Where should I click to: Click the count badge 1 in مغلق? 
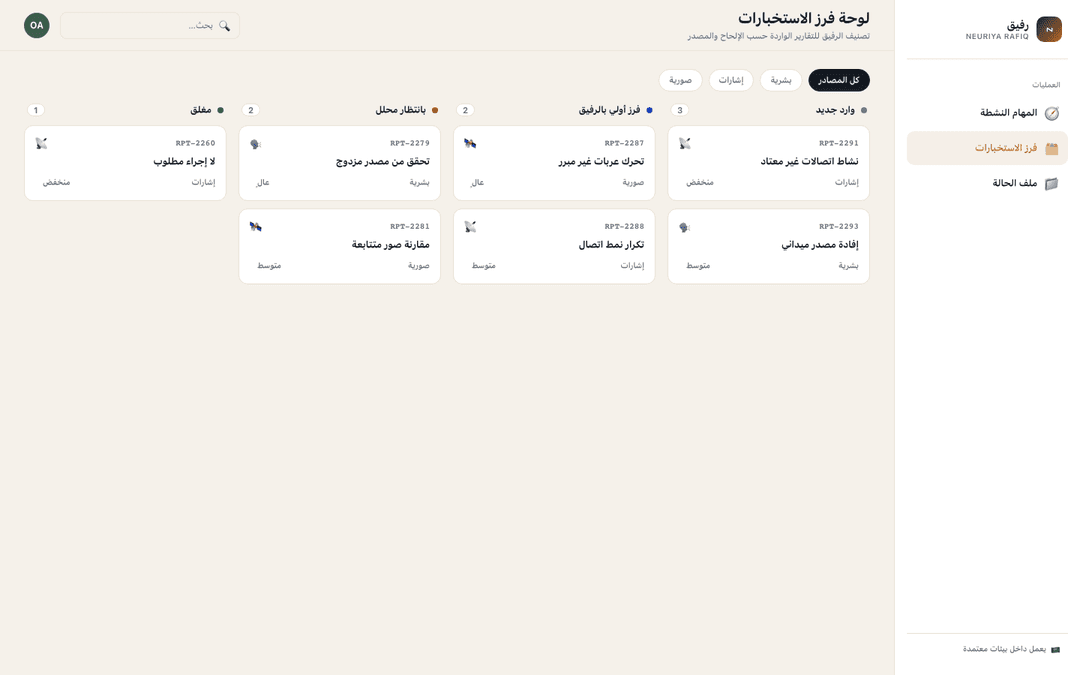pos(36,110)
